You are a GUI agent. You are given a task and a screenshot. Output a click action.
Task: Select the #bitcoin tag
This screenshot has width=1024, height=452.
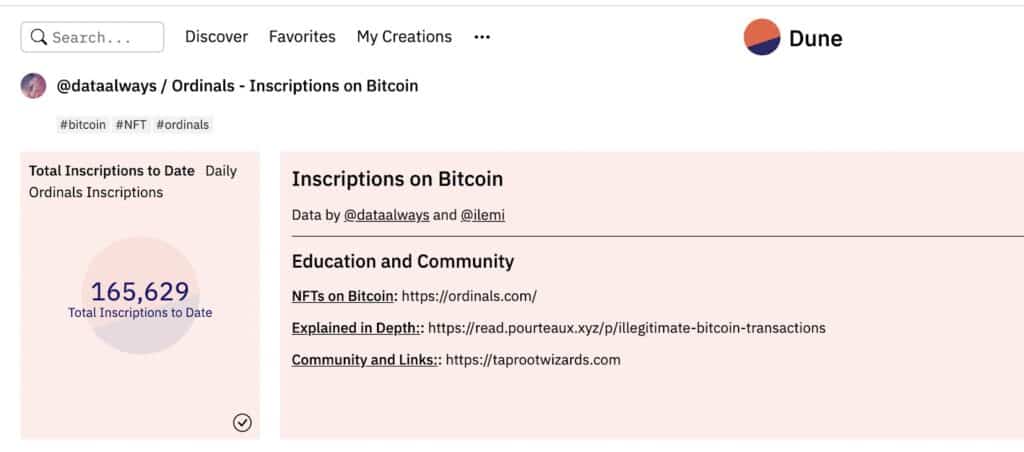83,125
